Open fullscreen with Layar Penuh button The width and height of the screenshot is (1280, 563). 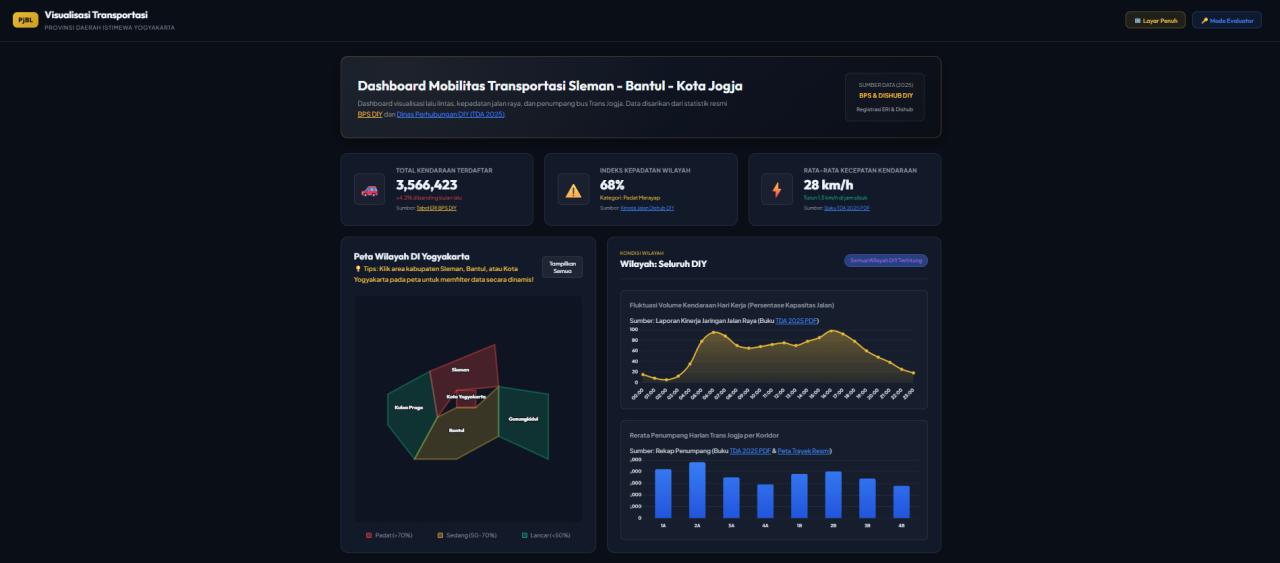point(1155,20)
